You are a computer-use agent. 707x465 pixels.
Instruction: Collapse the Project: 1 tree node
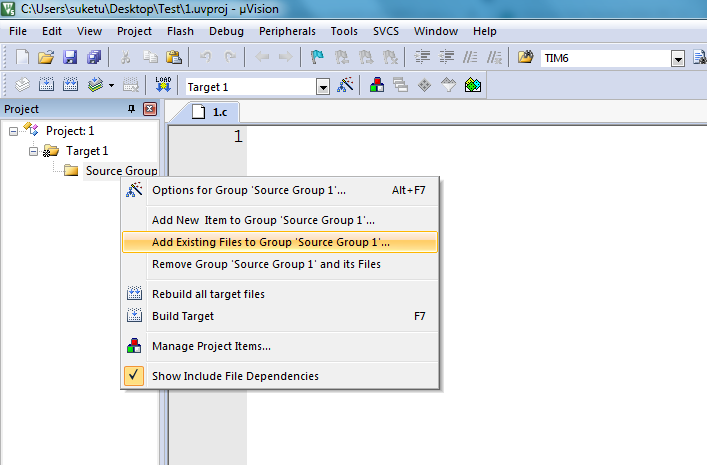pyautogui.click(x=13, y=131)
